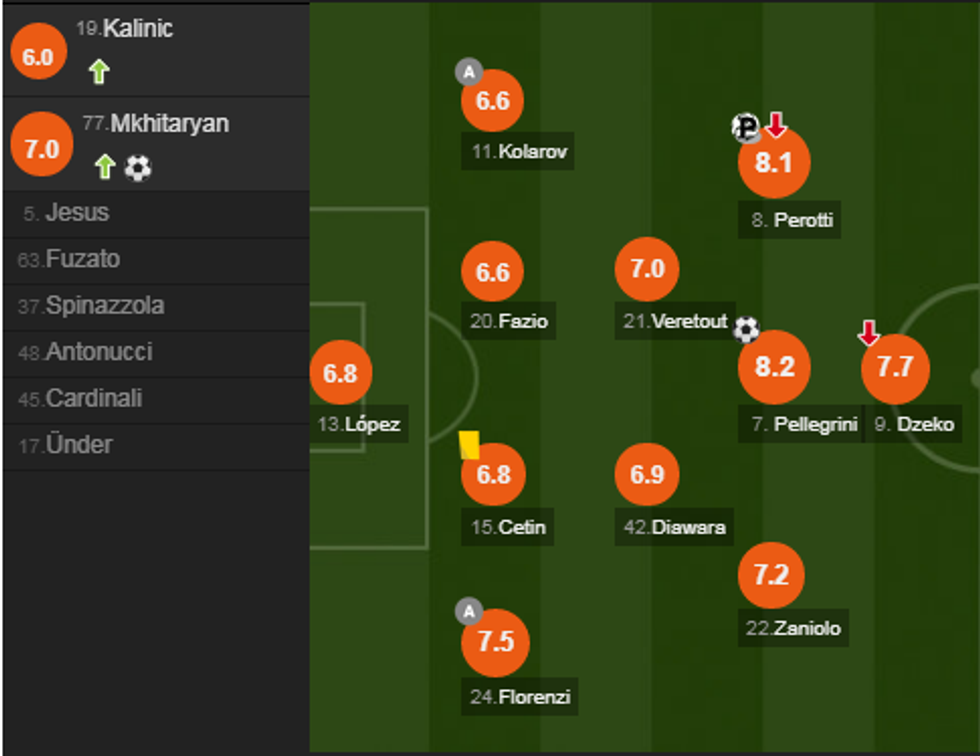Click Kalinic's 6.0 rating badge
The image size is (980, 756).
37,57
